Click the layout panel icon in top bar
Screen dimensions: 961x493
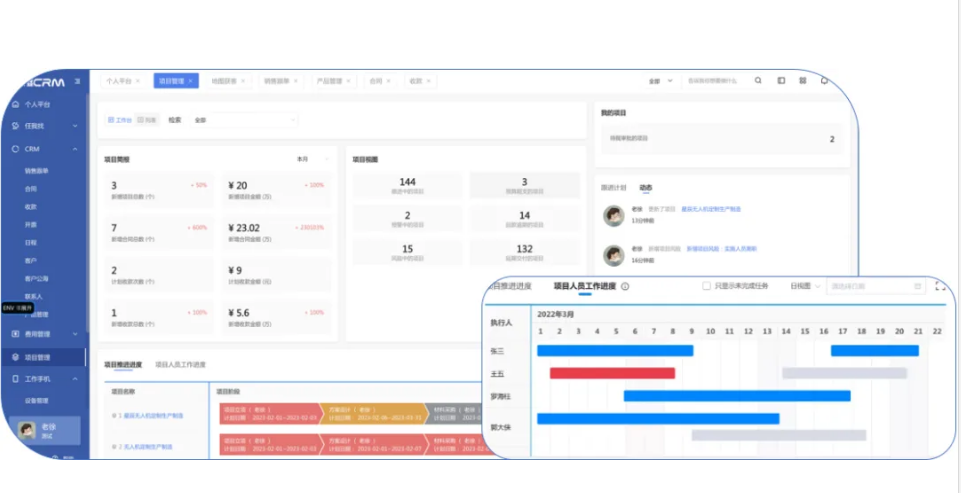[781, 80]
